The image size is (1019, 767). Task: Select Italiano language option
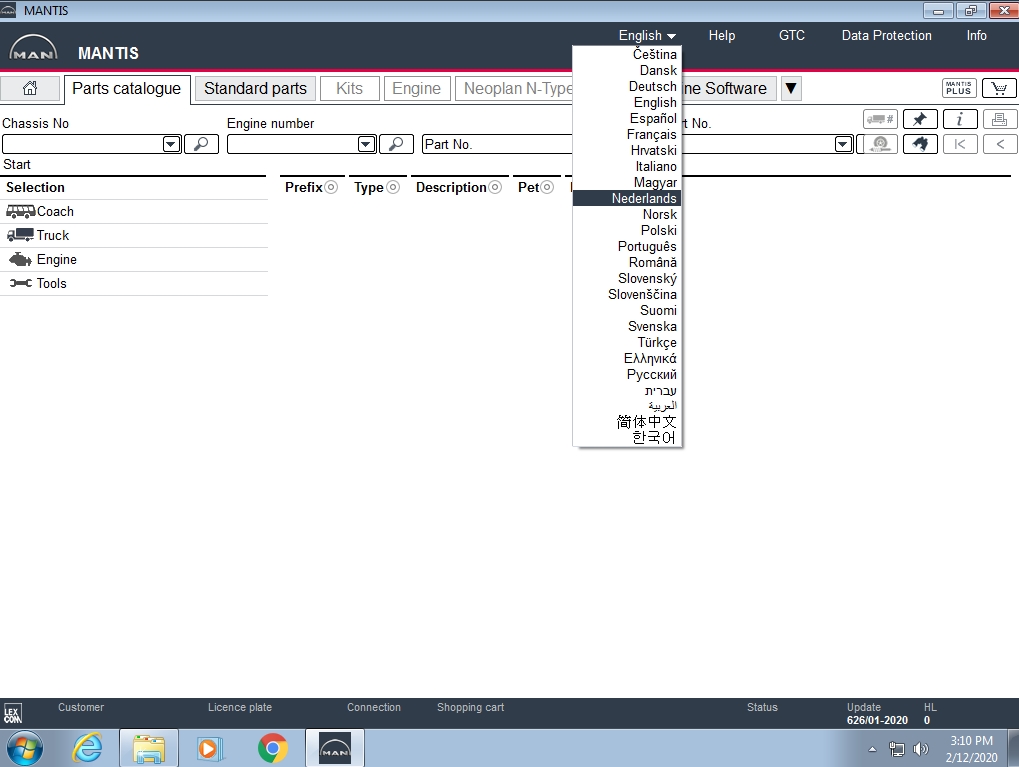click(x=627, y=166)
